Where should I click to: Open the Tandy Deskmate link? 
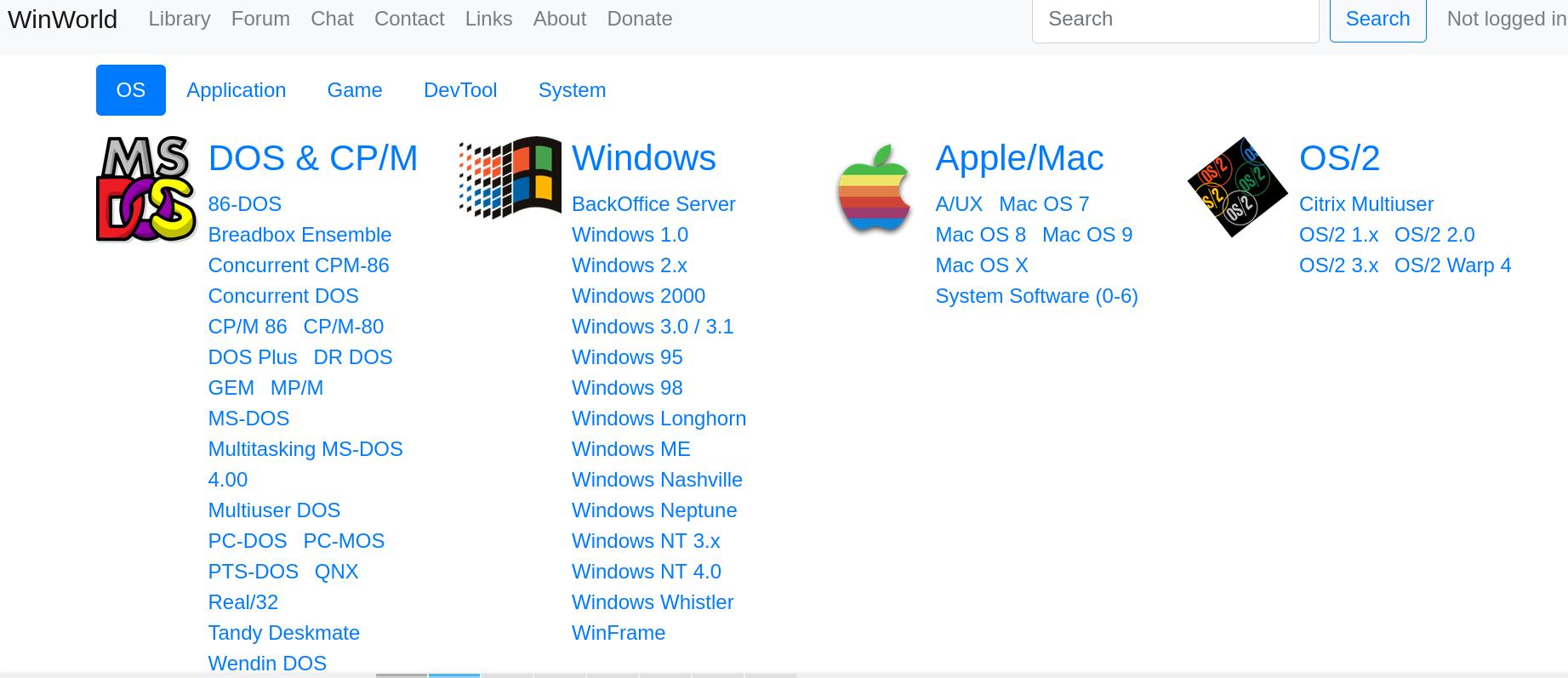(x=284, y=633)
